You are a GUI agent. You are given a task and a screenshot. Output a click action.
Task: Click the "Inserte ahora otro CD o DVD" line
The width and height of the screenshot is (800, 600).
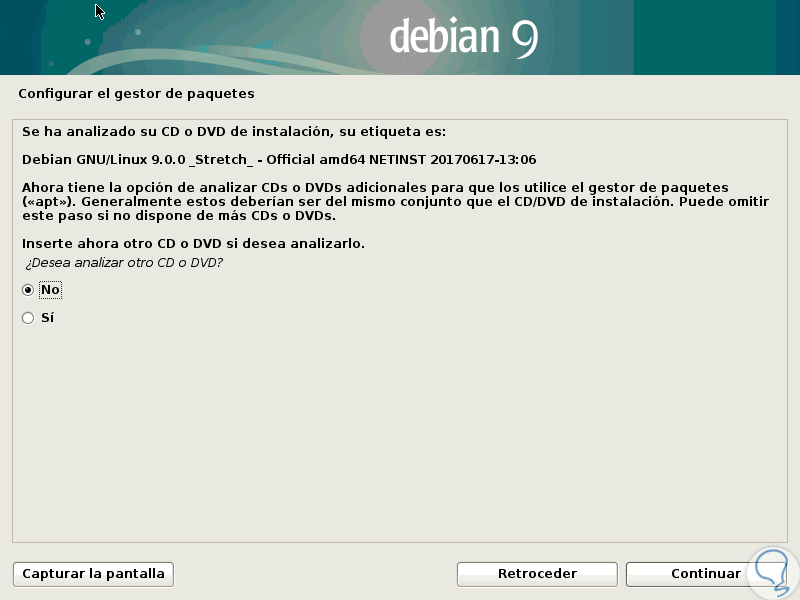point(193,243)
